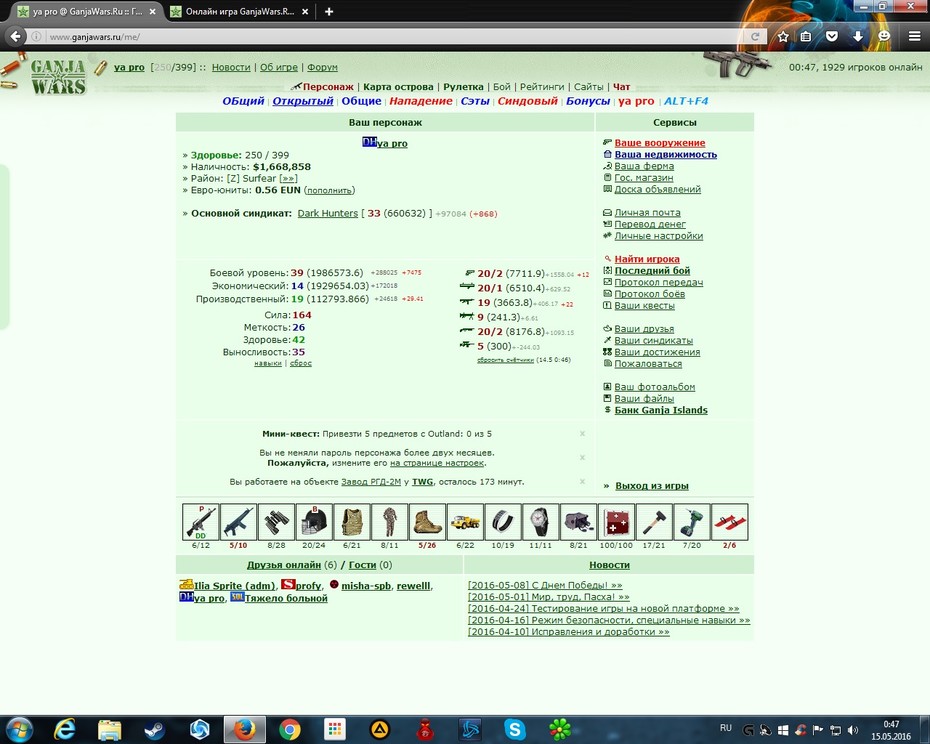Click the 'ALT+F4' link

(686, 101)
